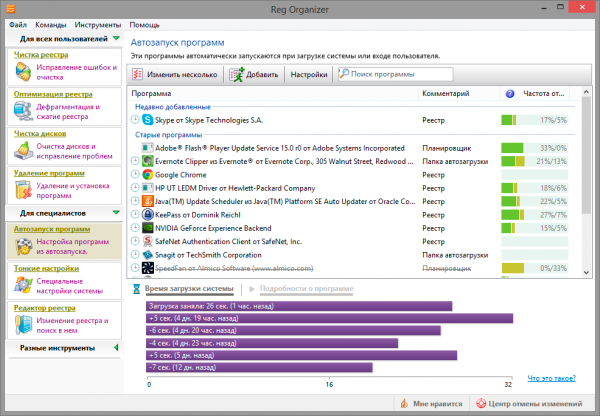The width and height of the screenshot is (600, 416).
Task: Switch to Время загрузки системы tab
Action: pos(189,289)
